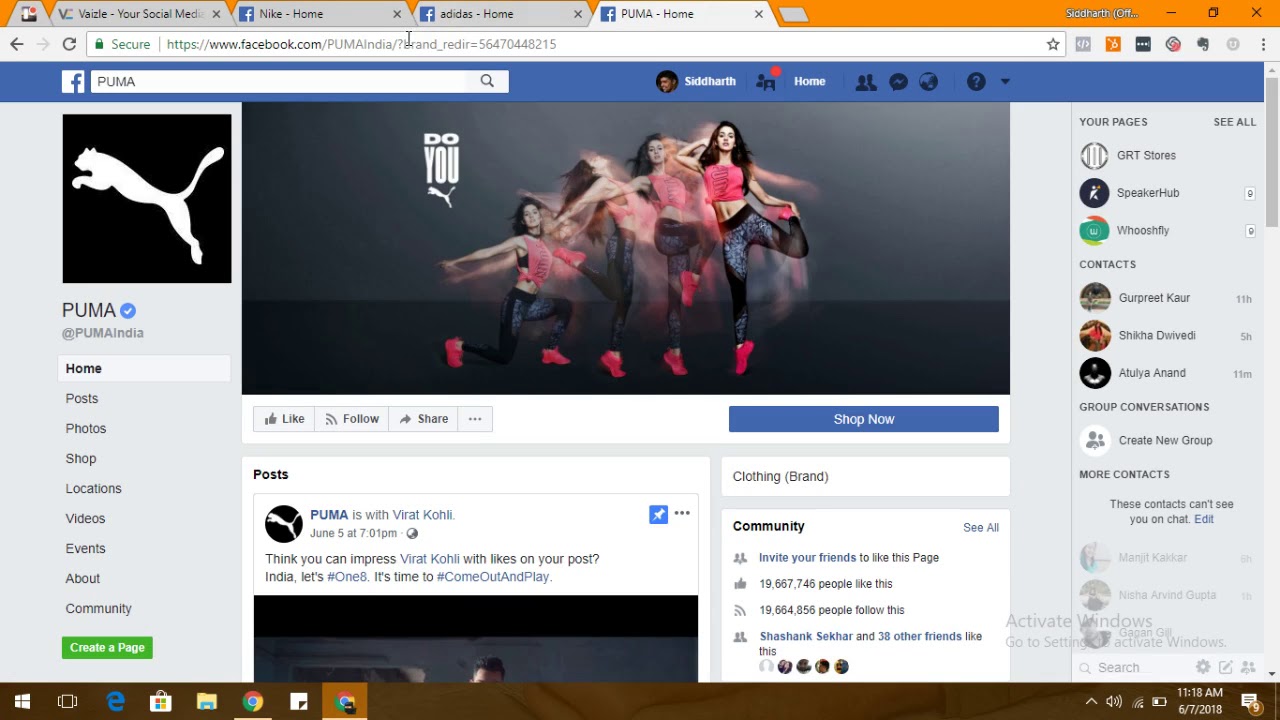Select Posts in page sidebar

(x=82, y=398)
